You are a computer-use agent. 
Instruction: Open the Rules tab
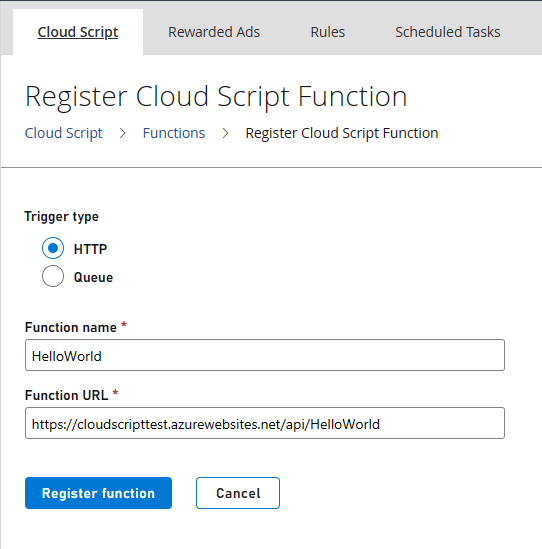328,32
